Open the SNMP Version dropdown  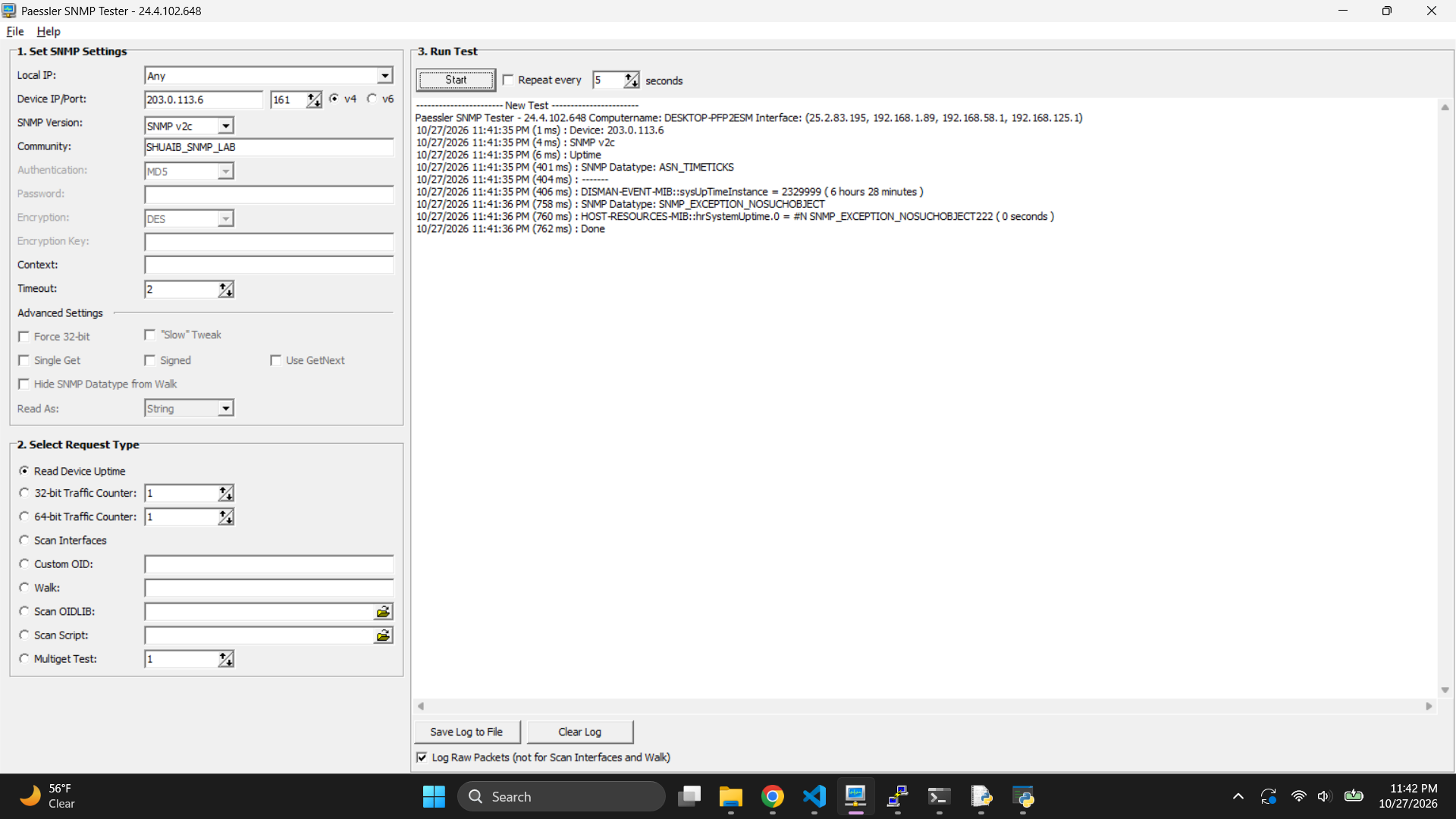click(226, 126)
